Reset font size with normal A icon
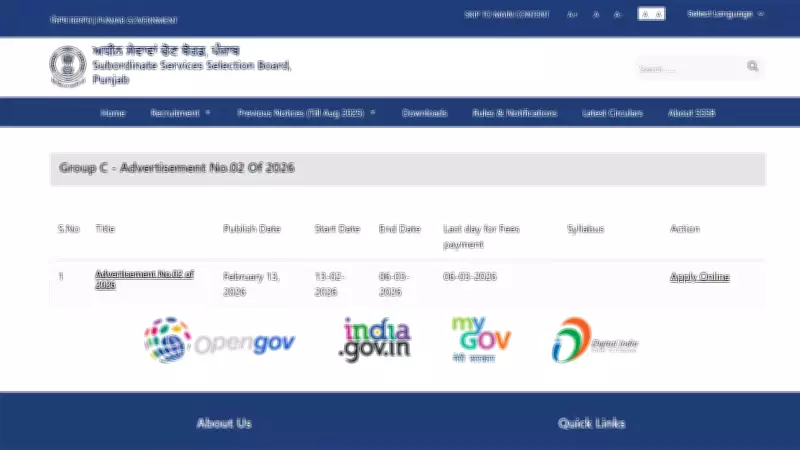Screen dimensions: 800x450 coord(596,15)
